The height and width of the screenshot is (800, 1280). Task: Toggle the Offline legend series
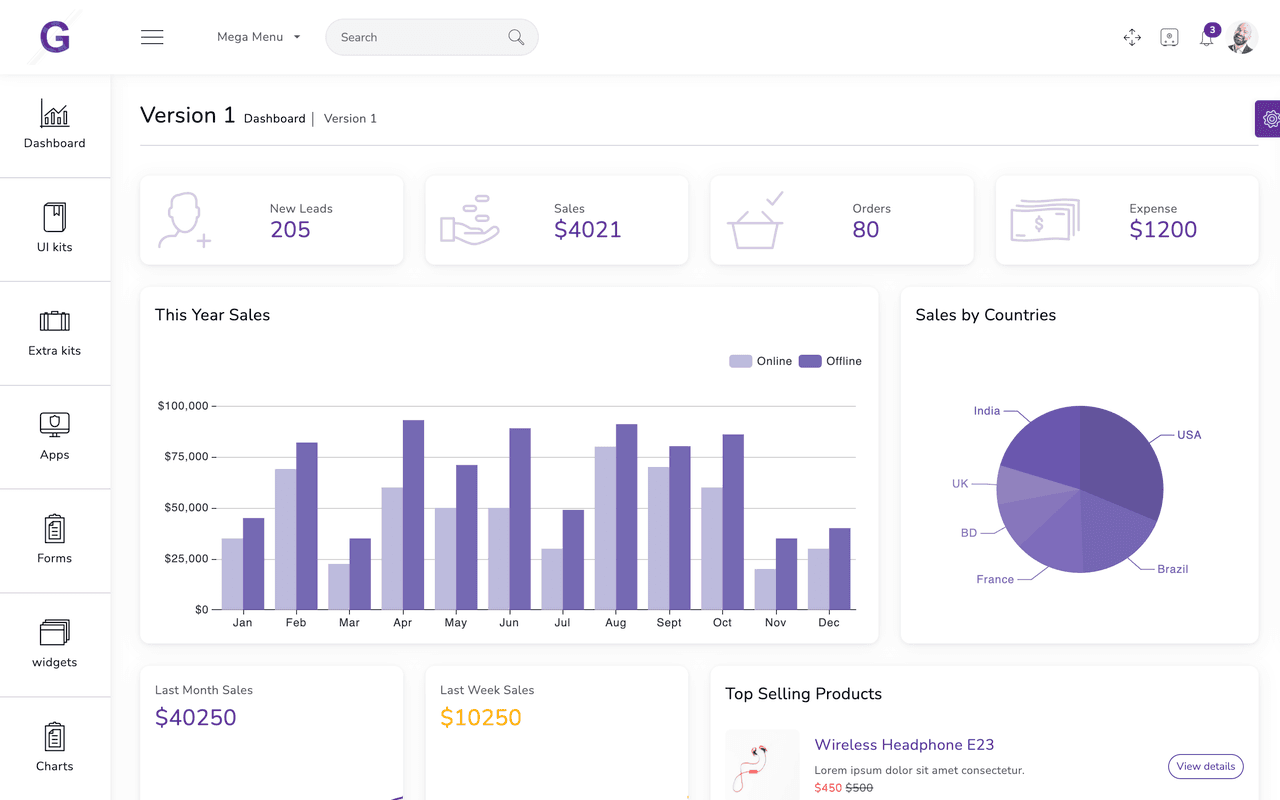(830, 361)
